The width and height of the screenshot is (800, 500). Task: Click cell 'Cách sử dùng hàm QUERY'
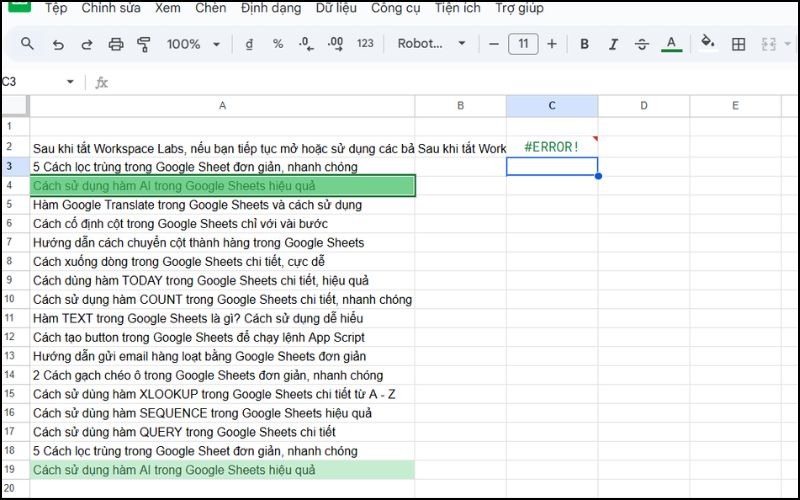[222, 432]
